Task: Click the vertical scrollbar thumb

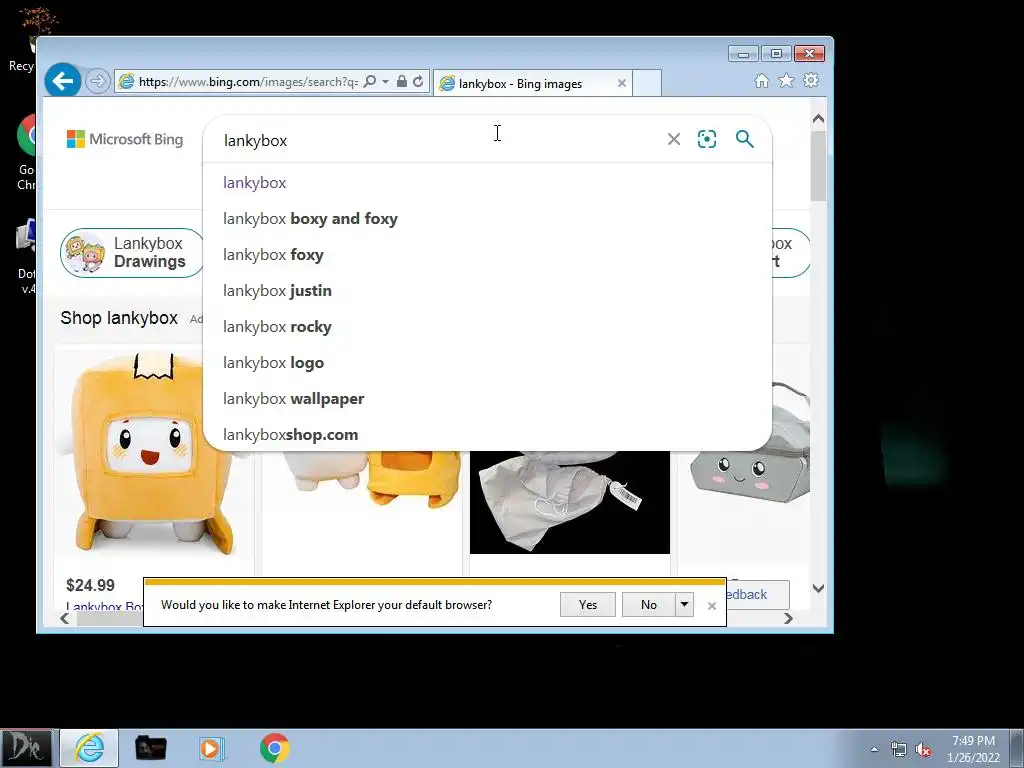Action: (x=818, y=166)
